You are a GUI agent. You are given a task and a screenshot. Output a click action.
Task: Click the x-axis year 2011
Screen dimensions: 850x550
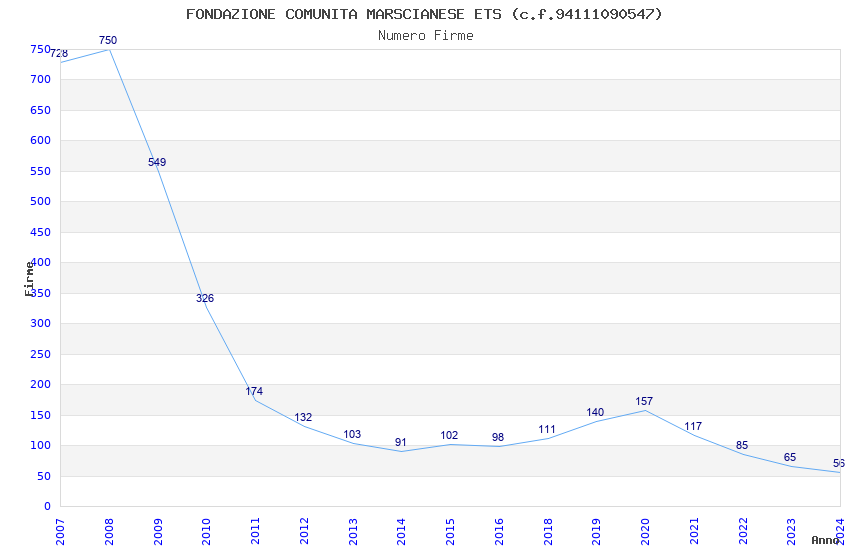point(255,532)
